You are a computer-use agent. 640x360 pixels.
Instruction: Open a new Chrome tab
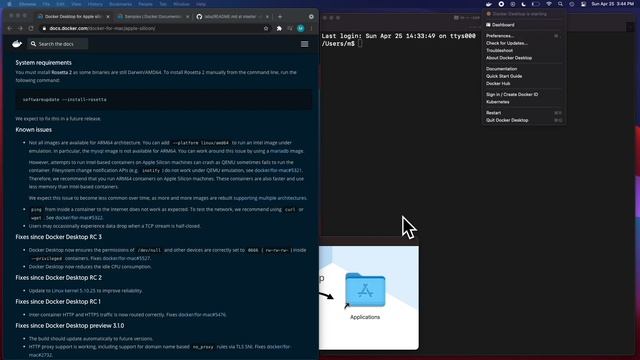280,17
